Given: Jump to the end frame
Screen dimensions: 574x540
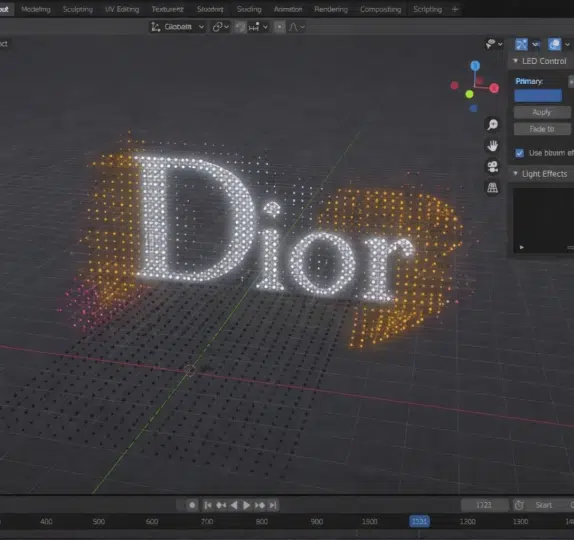Looking at the screenshot, I should tap(273, 505).
